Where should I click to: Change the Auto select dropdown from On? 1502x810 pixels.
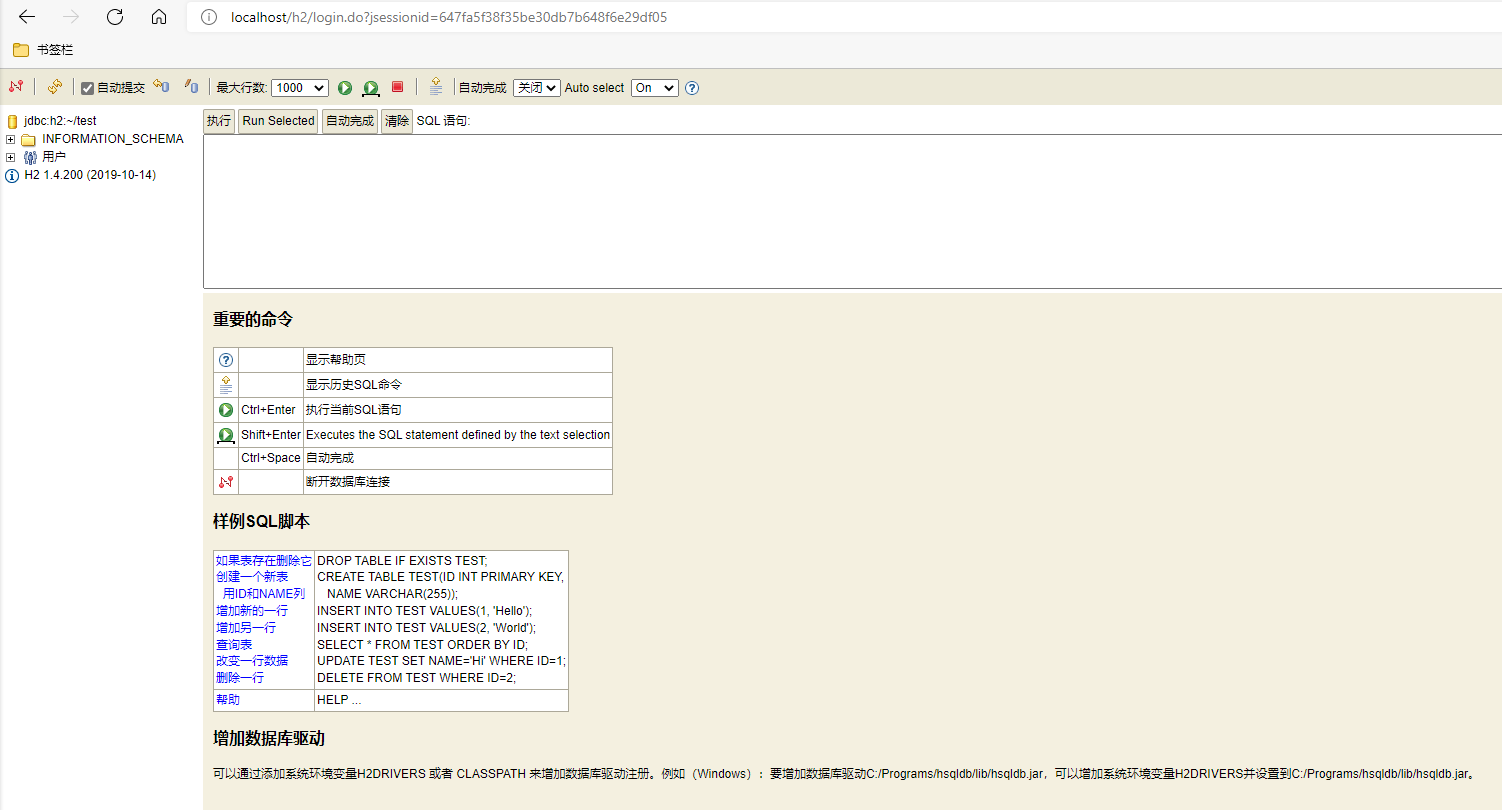pyautogui.click(x=654, y=87)
